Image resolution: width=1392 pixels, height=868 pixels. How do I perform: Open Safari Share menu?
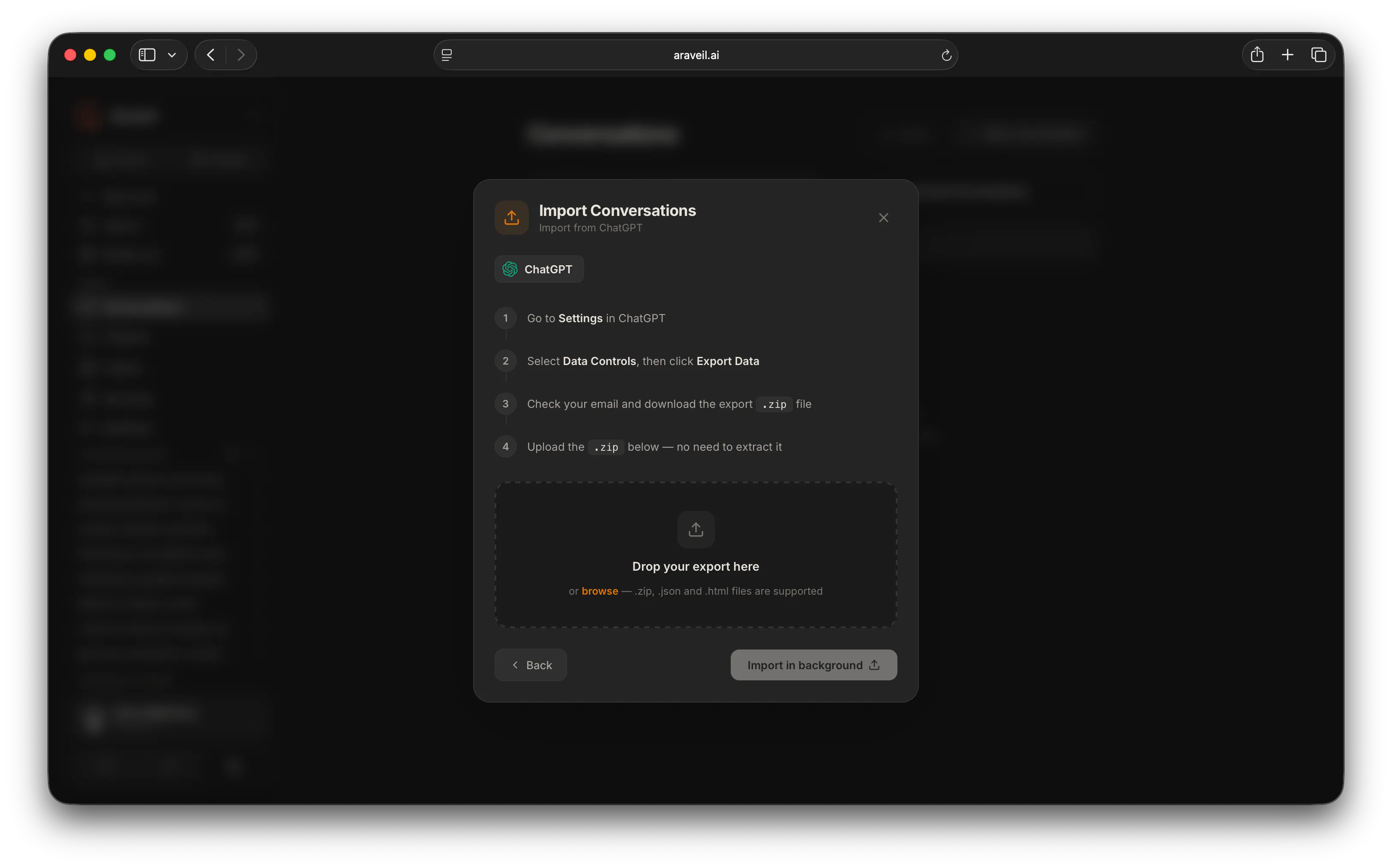pos(1257,54)
